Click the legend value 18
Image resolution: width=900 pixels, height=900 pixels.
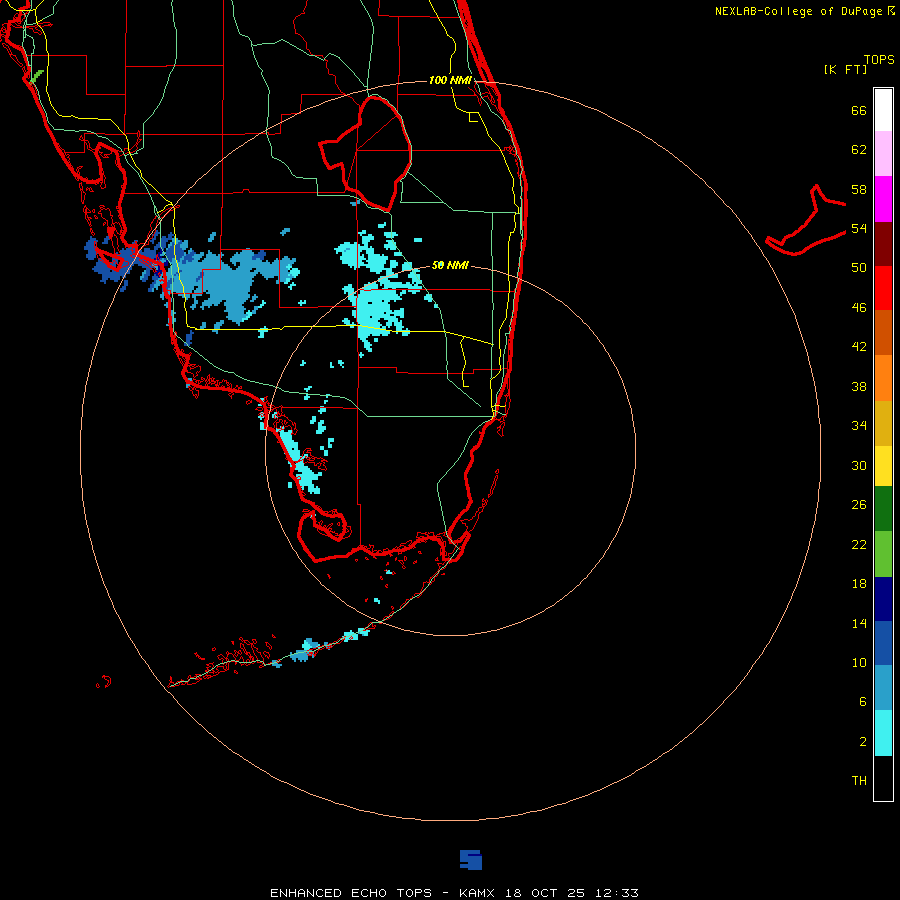click(x=859, y=584)
